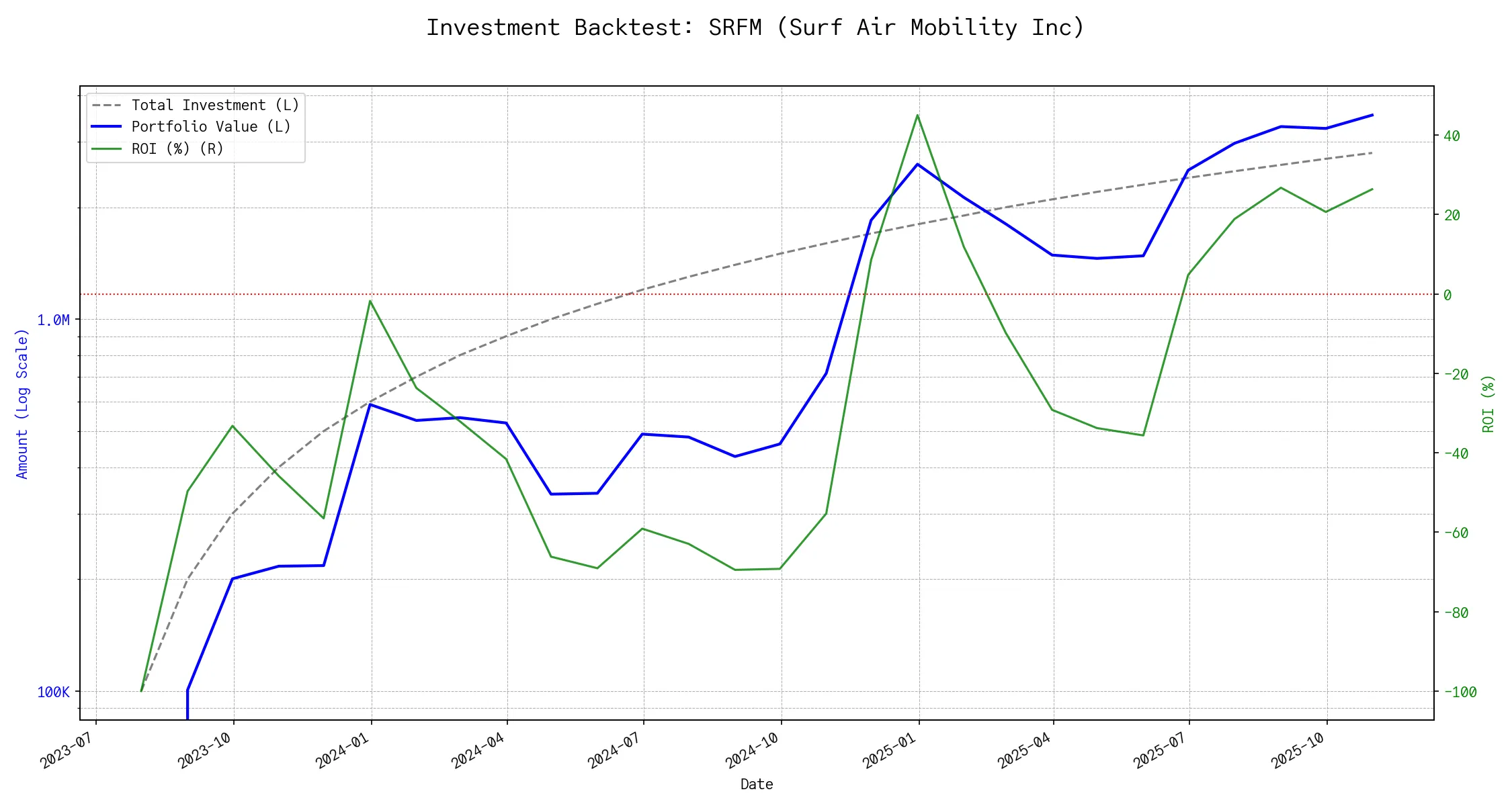Viewport: 1512px width, 806px height.
Task: Click the -100 tick on ROI axis
Action: click(1460, 692)
